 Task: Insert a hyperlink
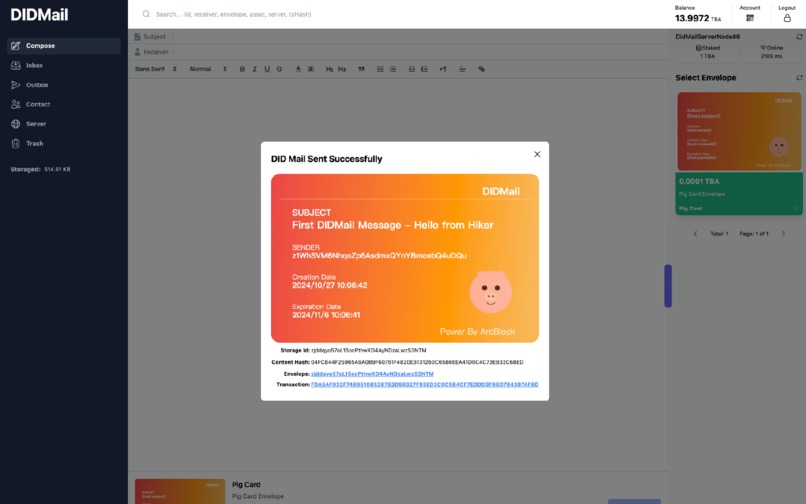tap(482, 69)
